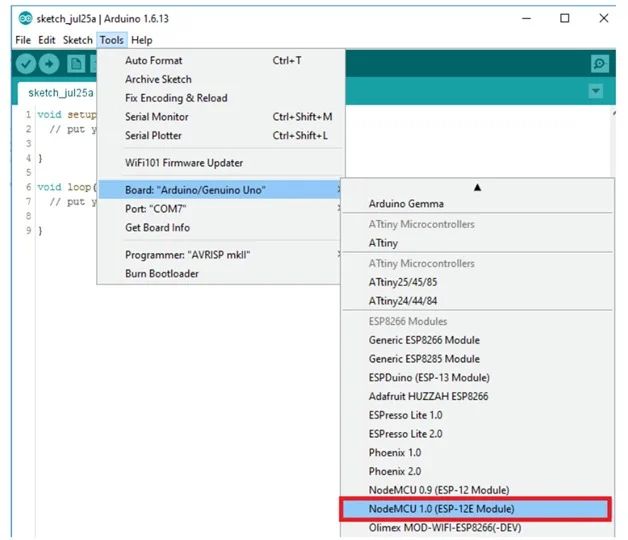Close the open Tools menu
The image size is (628, 540).
click(112, 40)
